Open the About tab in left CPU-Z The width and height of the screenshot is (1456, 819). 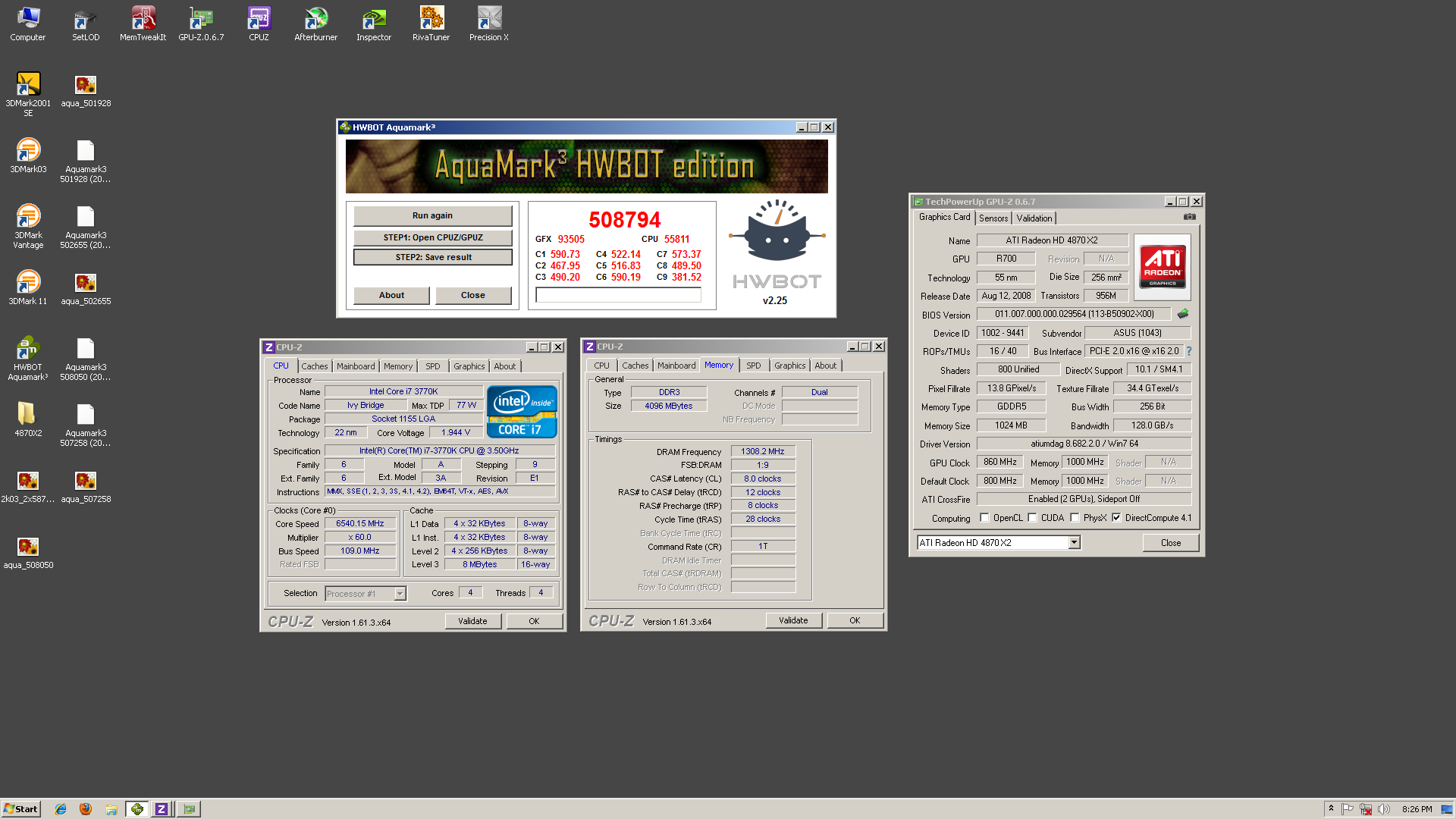point(504,366)
